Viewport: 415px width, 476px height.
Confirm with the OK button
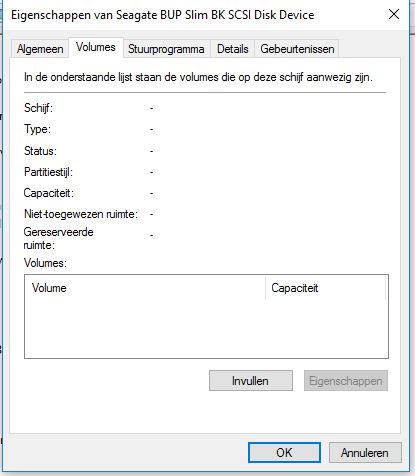coord(284,452)
